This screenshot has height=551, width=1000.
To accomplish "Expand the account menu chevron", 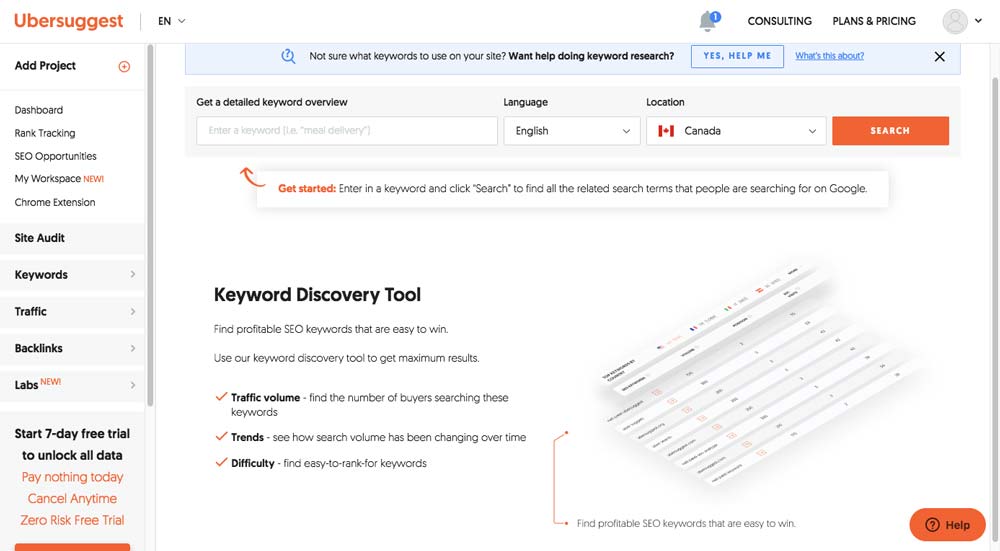I will 978,21.
